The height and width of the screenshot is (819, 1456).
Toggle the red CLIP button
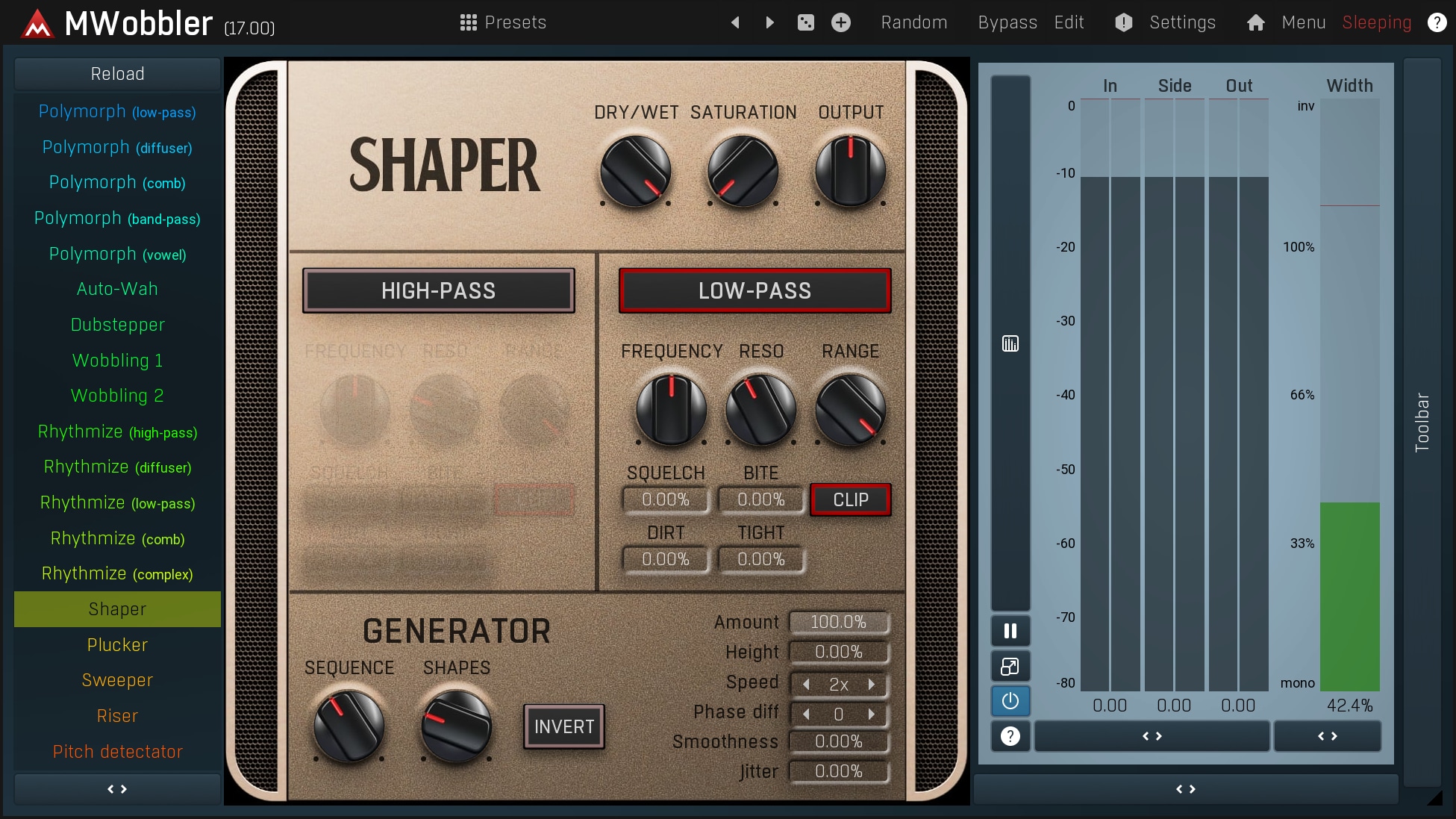click(x=850, y=499)
